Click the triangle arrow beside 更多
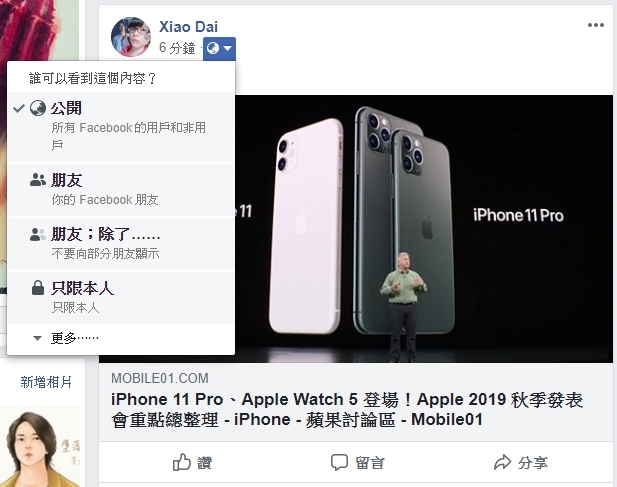The height and width of the screenshot is (487, 617). (37, 338)
